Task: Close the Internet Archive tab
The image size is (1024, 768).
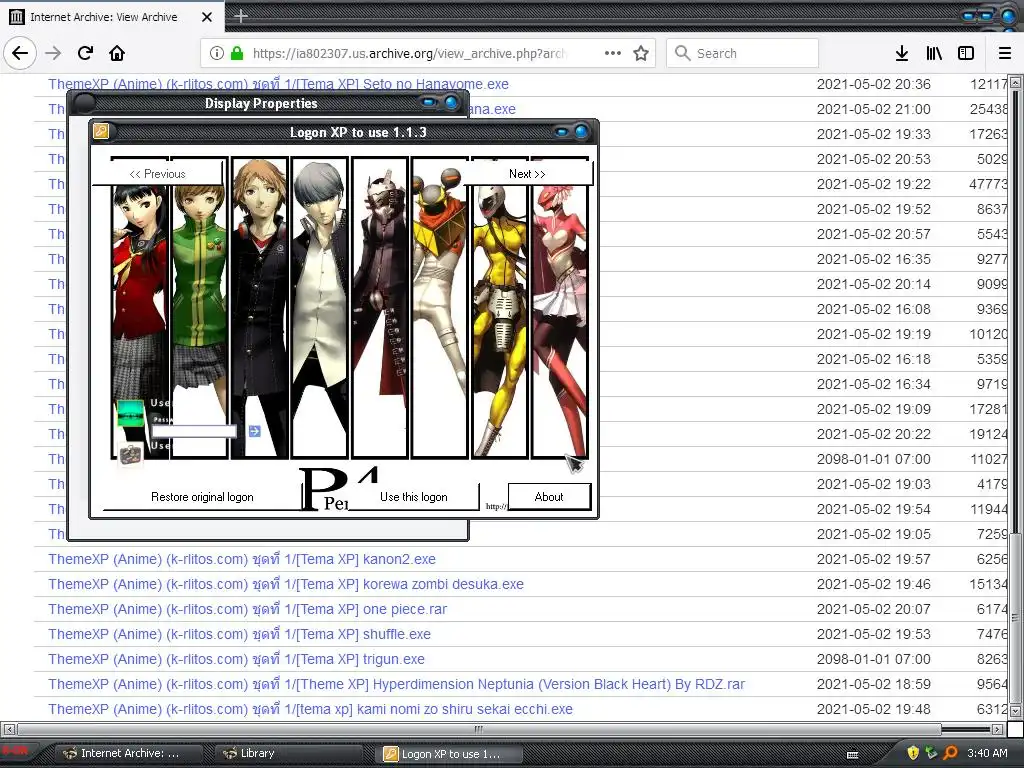Action: tap(206, 17)
